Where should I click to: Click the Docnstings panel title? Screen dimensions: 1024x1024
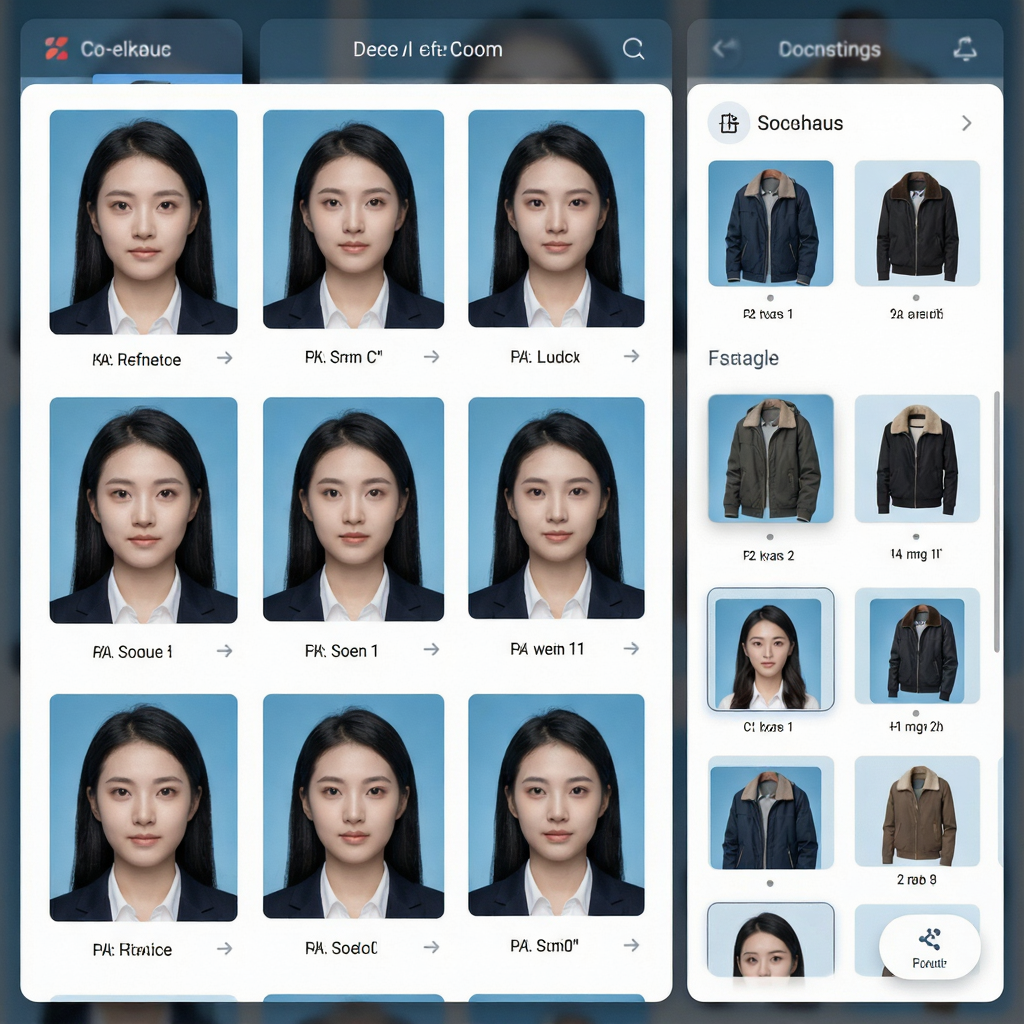coord(829,49)
